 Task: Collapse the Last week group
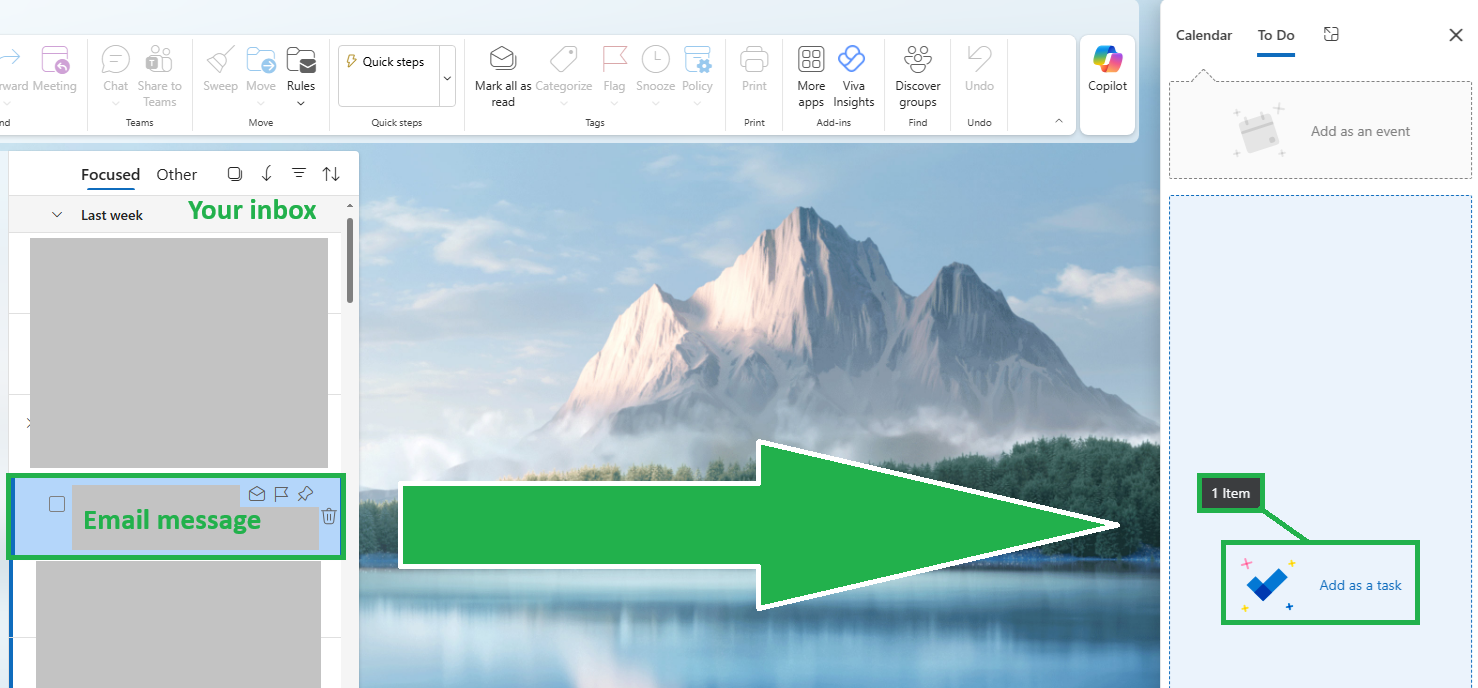57,215
